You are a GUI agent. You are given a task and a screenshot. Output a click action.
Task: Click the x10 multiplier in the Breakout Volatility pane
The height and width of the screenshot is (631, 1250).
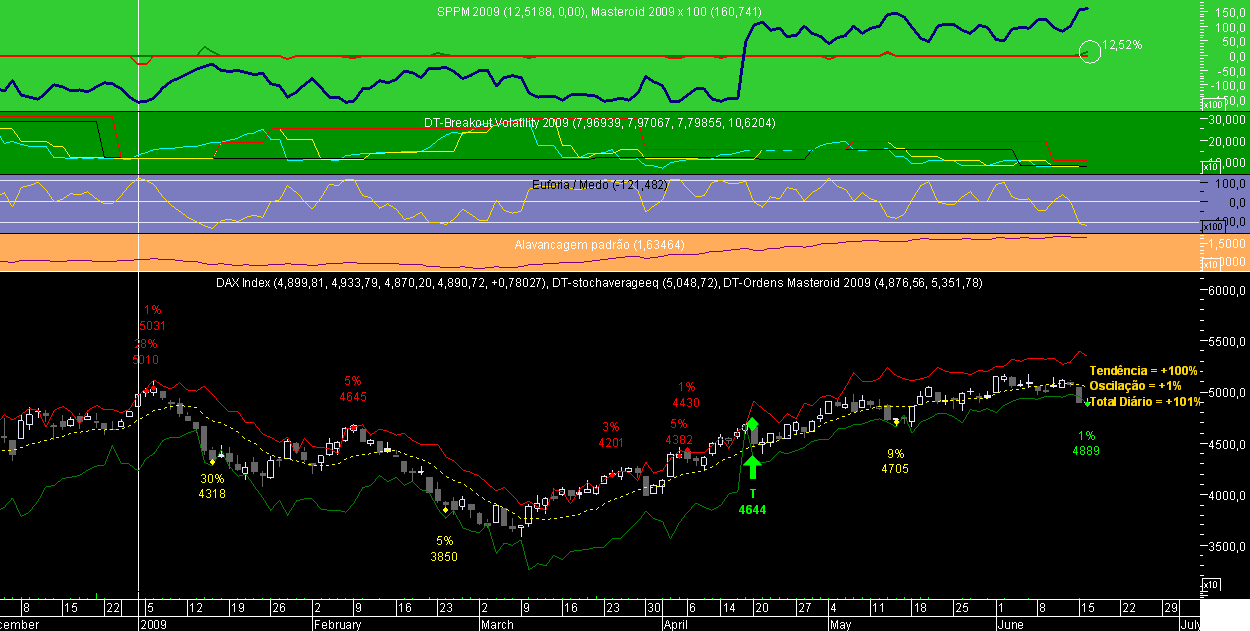coord(1210,167)
